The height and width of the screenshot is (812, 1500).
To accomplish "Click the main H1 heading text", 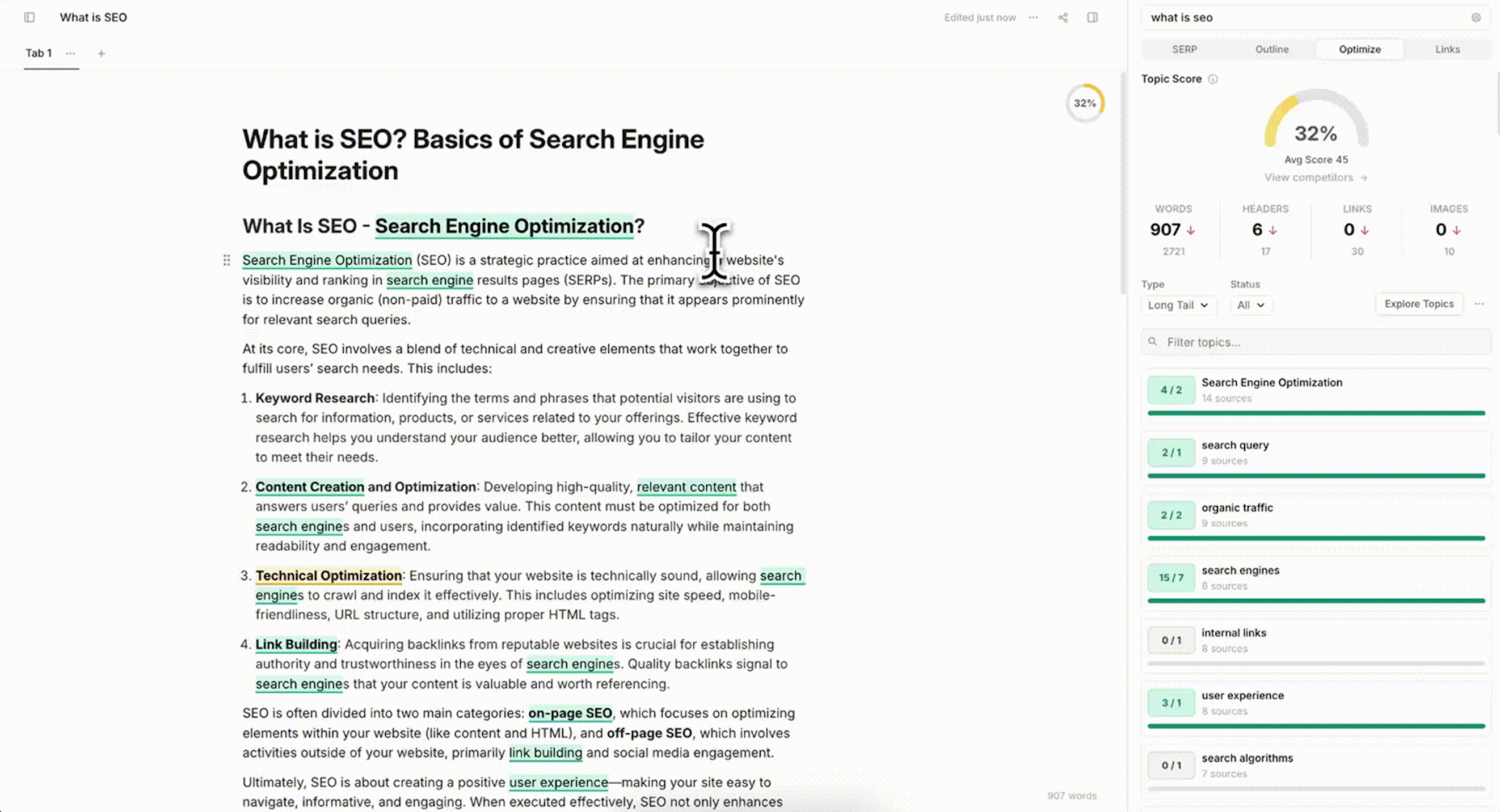I will point(473,155).
